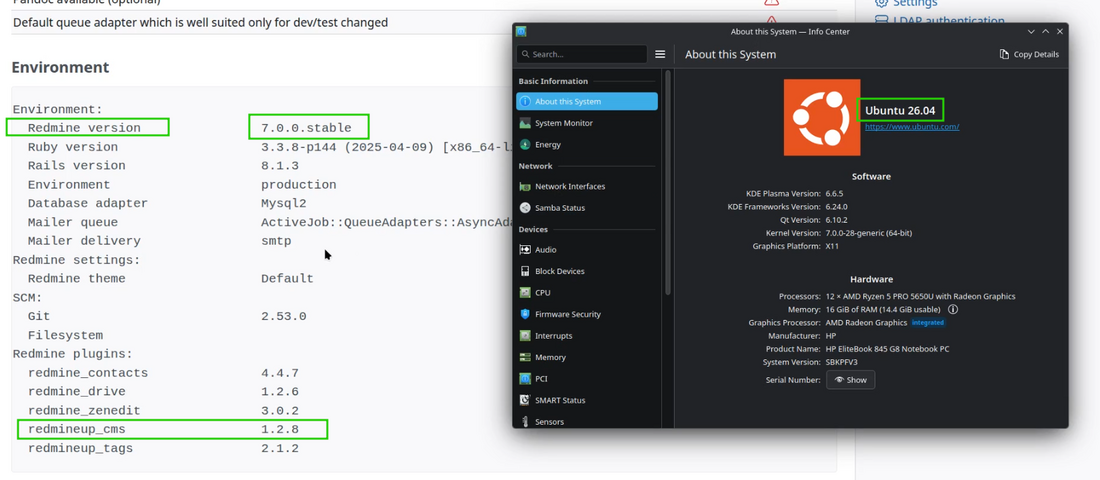The height and width of the screenshot is (480, 1100).
Task: Click the 'Mysql2' database adapter value
Action: tap(284, 204)
